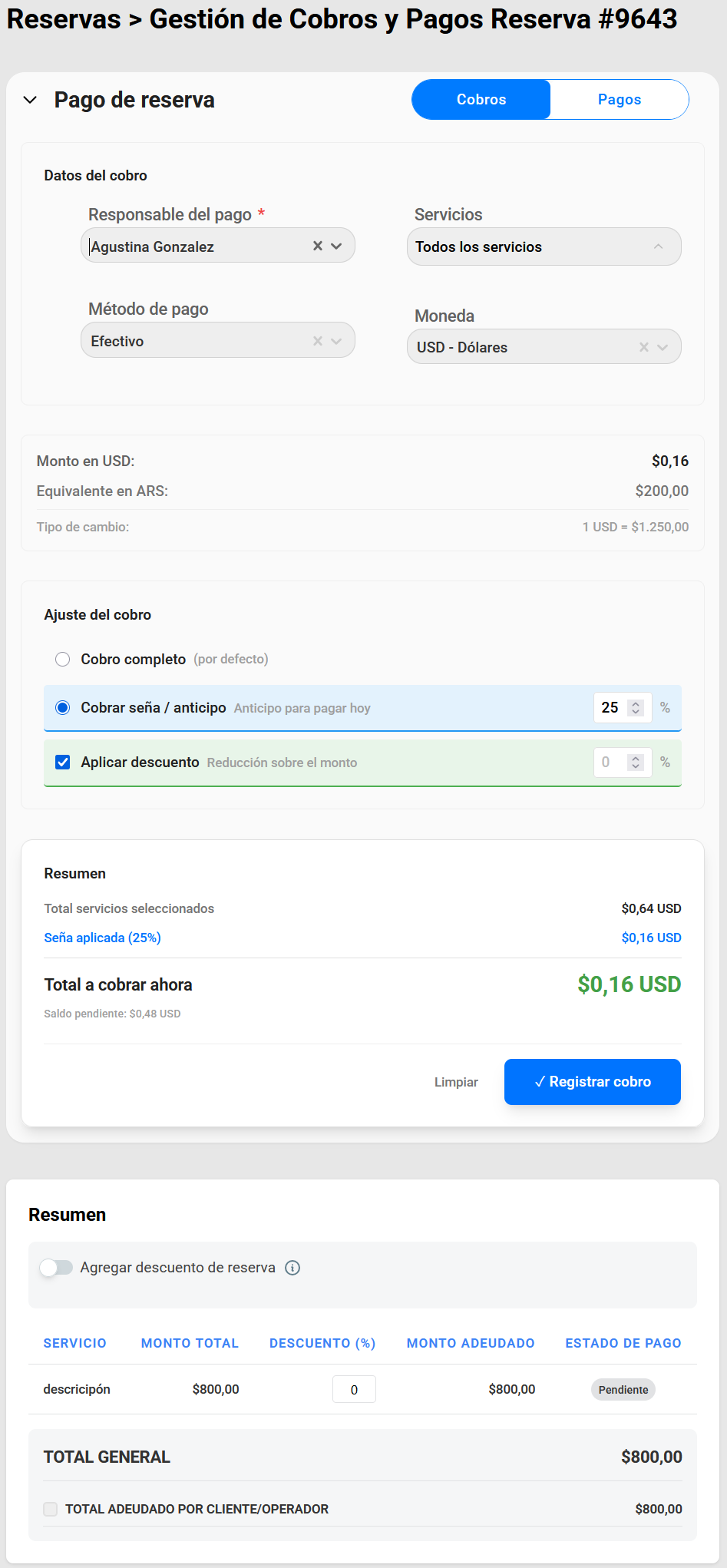Click the Agustina Gonzalez text in Responsable field
Viewport: 727px width, 1568px height.
pyautogui.click(x=153, y=246)
